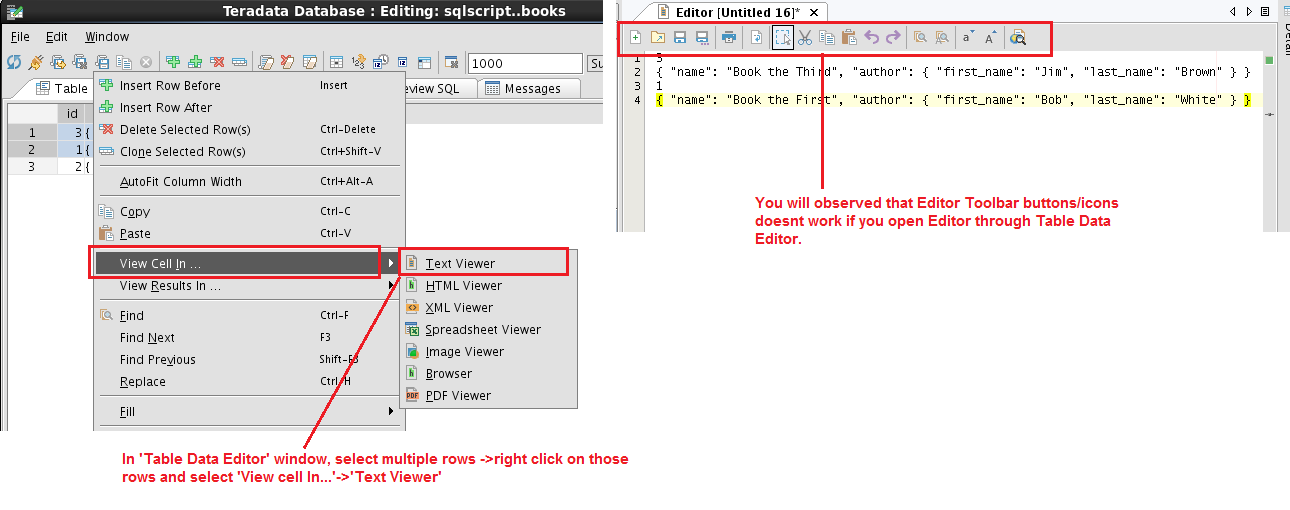The image size is (1290, 510).
Task: Click the Cut scissors icon in Editor toolbar
Action: click(x=805, y=38)
